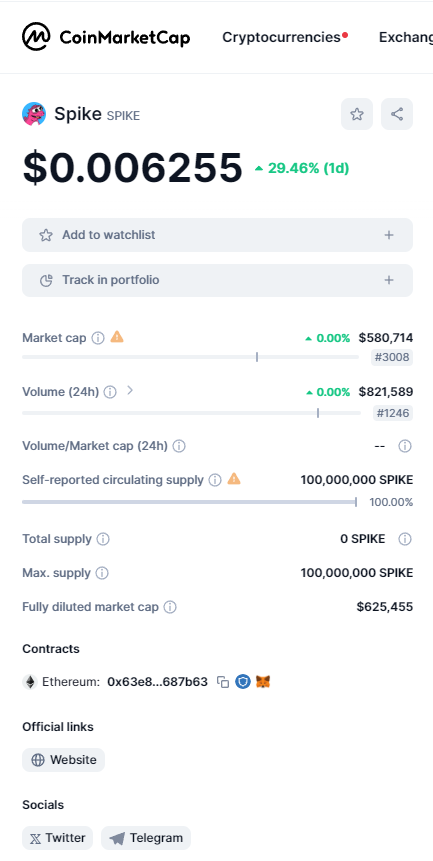
Task: Click the $625,455 fully diluted value
Action: point(385,607)
